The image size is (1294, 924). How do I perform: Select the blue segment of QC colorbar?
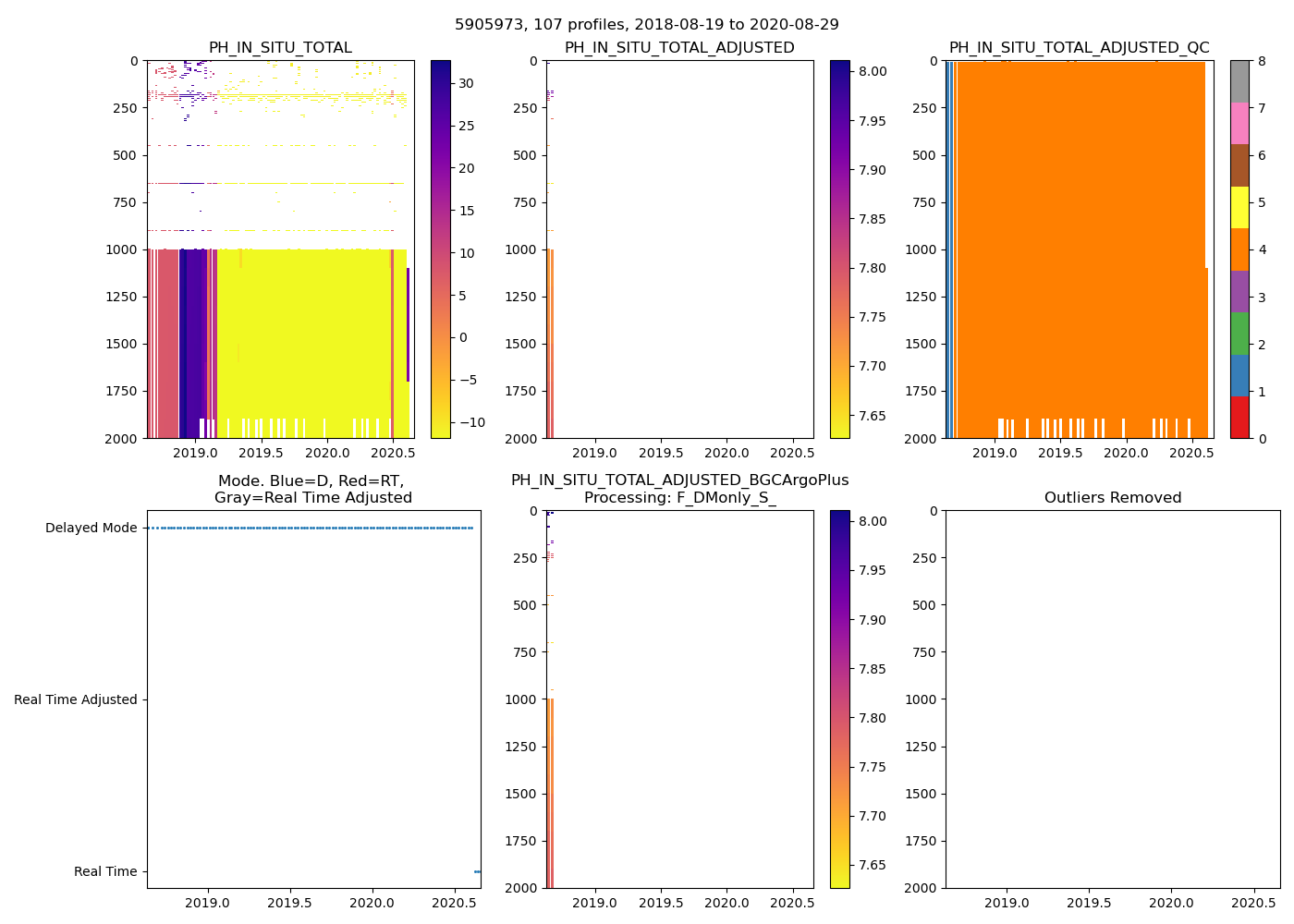[x=1239, y=375]
